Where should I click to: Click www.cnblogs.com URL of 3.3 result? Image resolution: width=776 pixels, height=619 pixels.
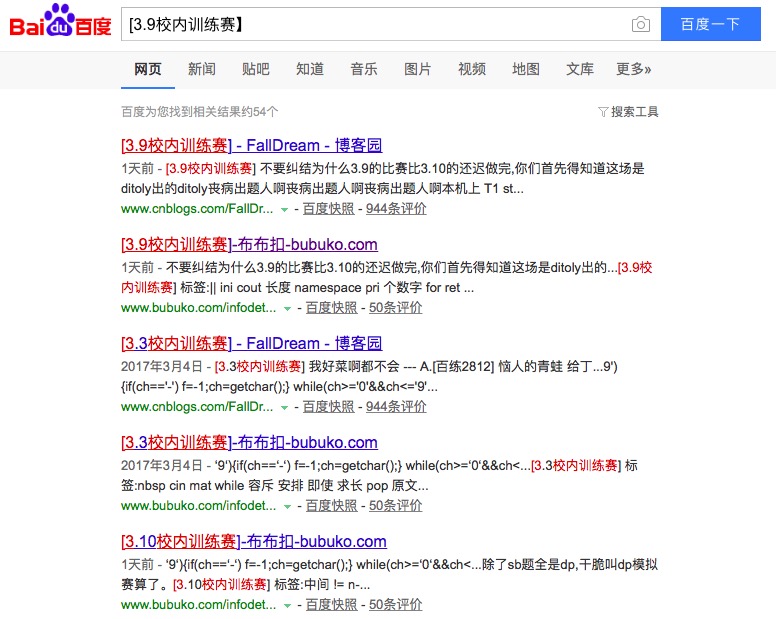pyautogui.click(x=197, y=407)
